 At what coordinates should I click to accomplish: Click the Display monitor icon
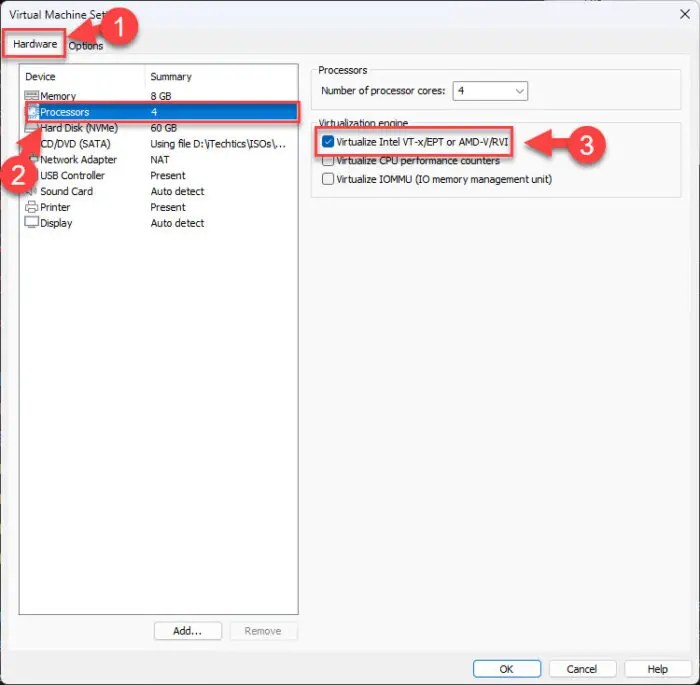pos(31,222)
